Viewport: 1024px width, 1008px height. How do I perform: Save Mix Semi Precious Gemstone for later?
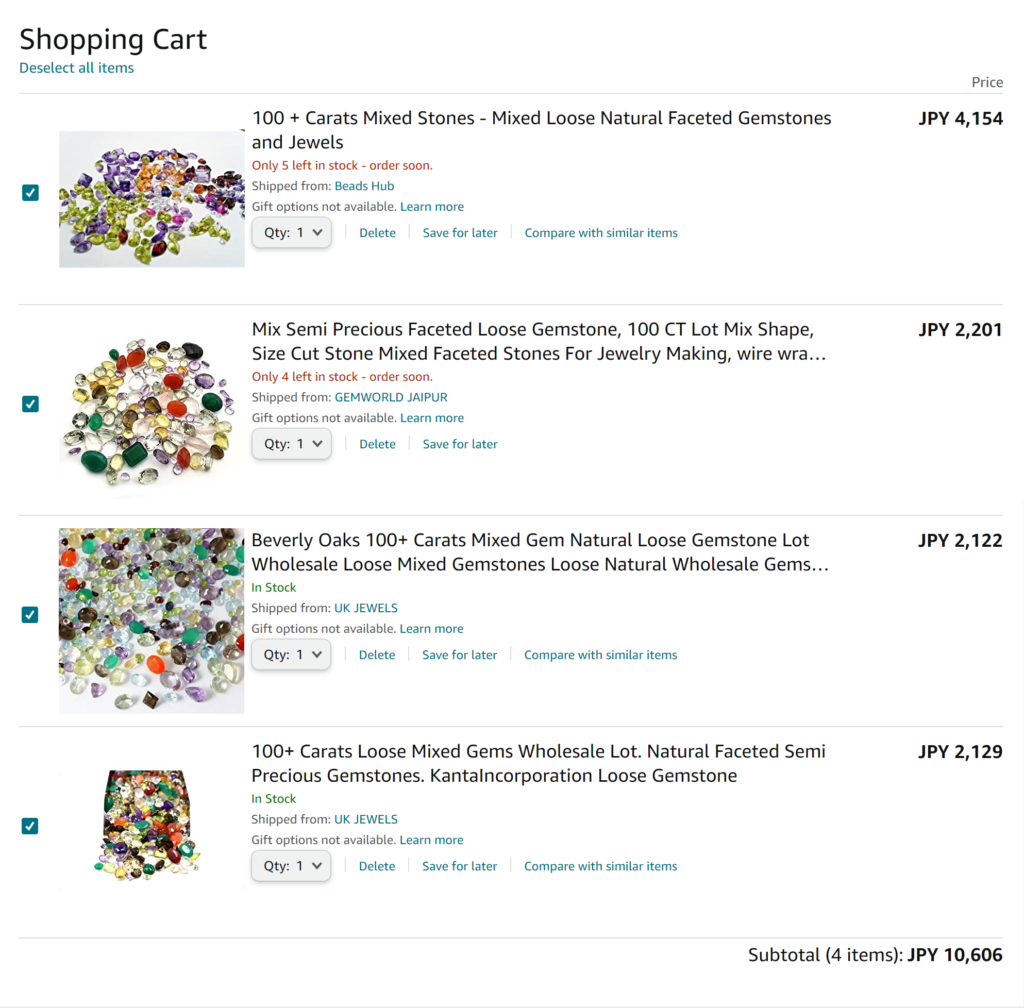[x=460, y=444]
